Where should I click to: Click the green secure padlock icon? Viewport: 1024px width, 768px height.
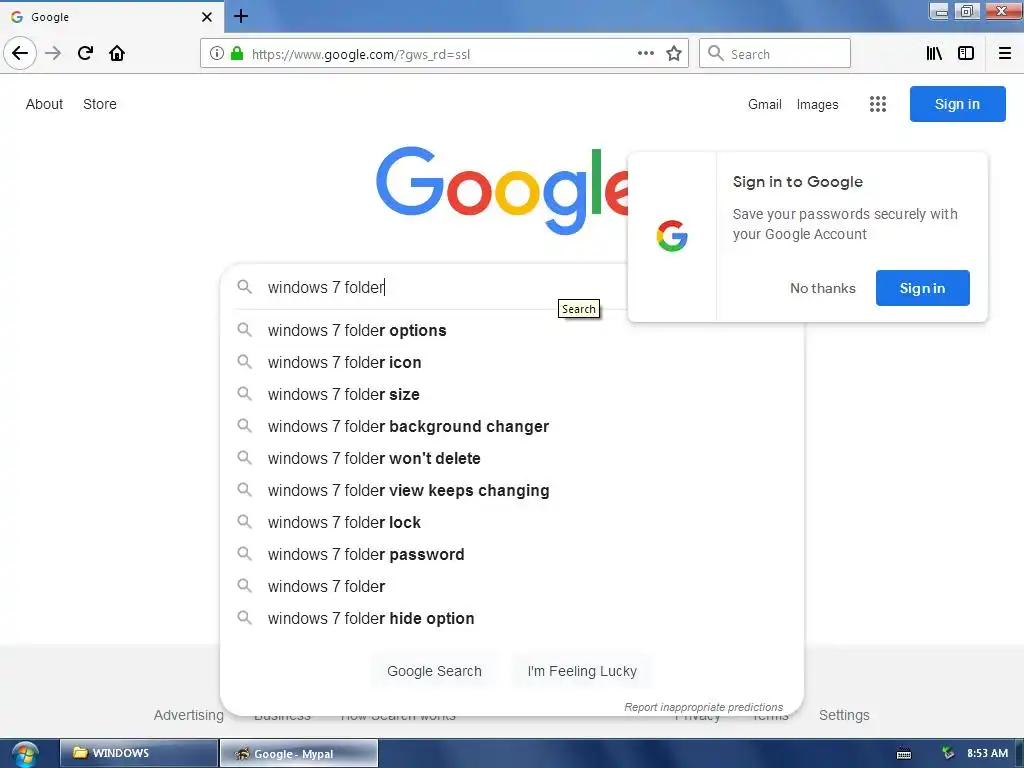tap(237, 54)
